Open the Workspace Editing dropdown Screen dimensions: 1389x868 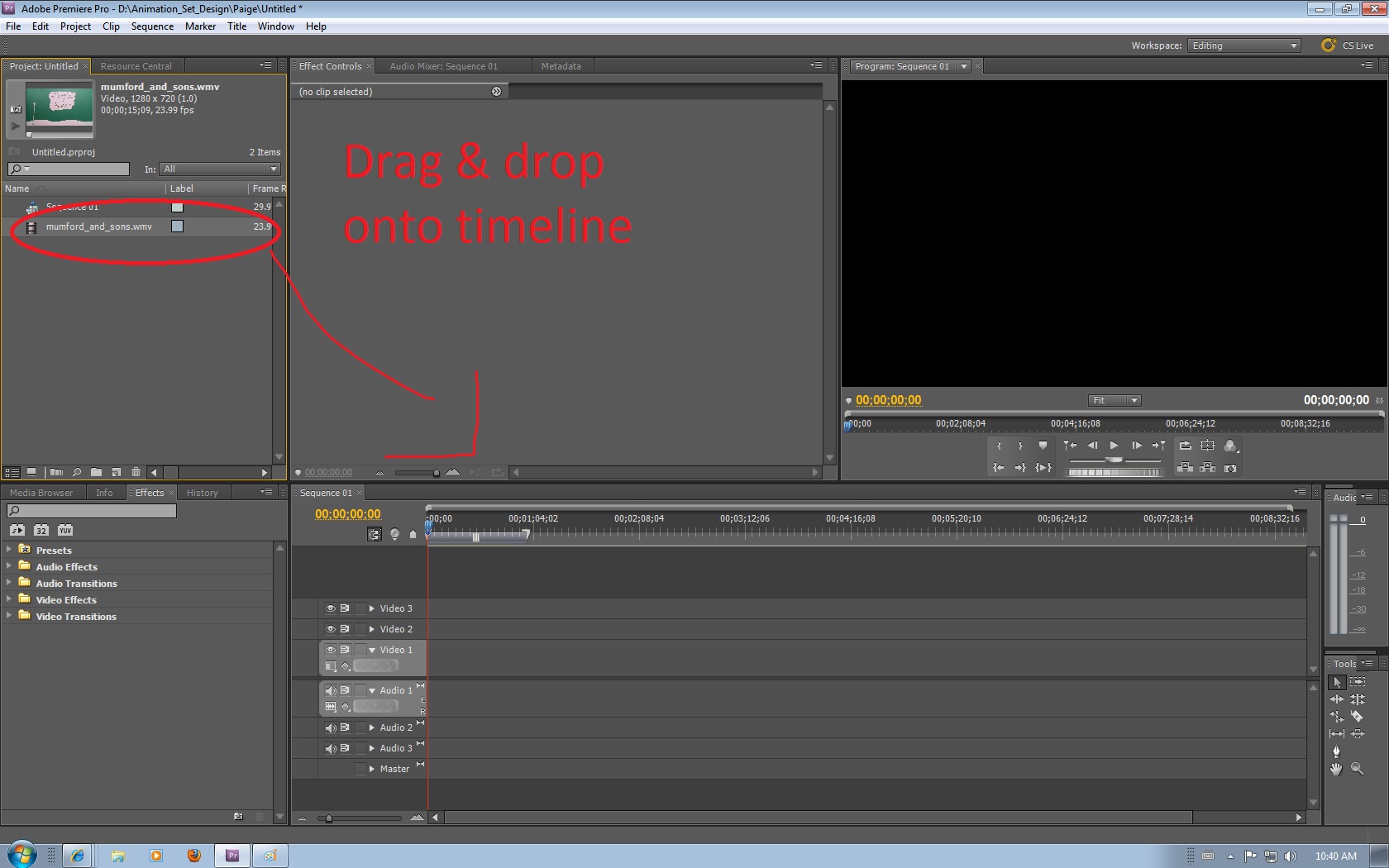click(x=1243, y=45)
